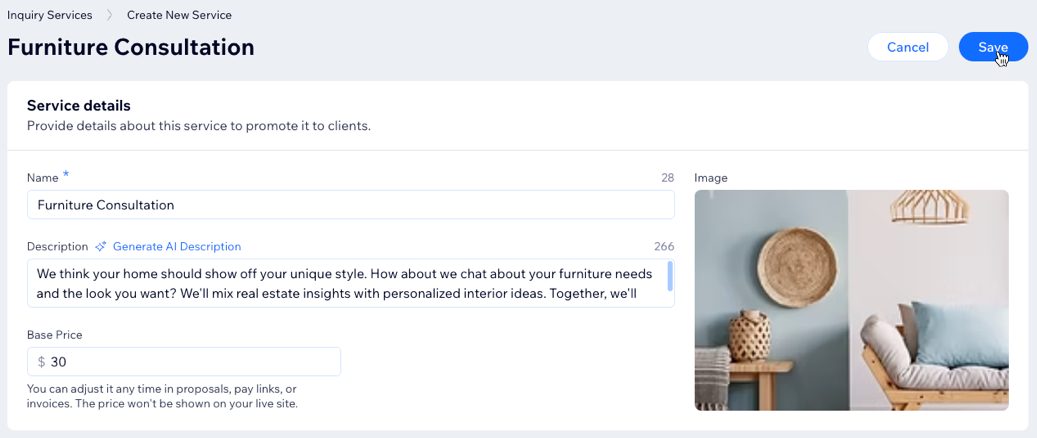
Task: Focus the Name field containing Furniture Consultation
Action: tap(350, 205)
